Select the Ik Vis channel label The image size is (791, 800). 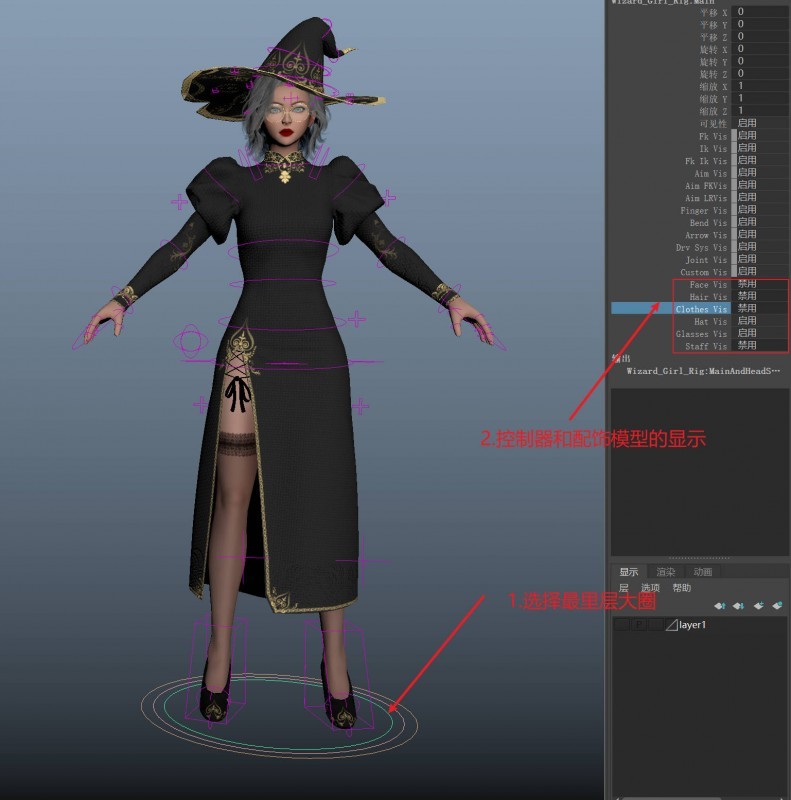point(713,148)
